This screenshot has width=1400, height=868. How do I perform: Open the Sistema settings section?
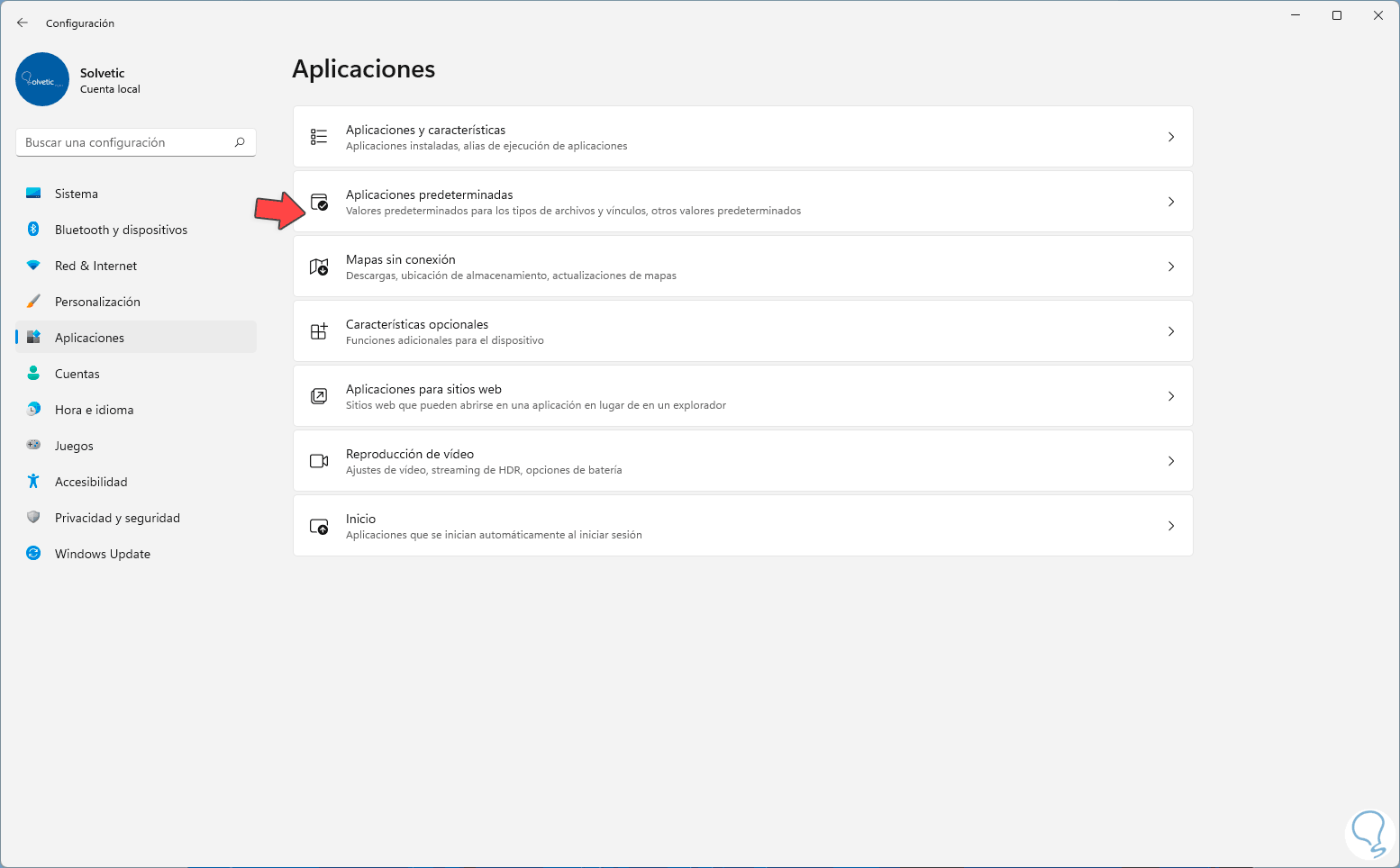click(x=77, y=194)
